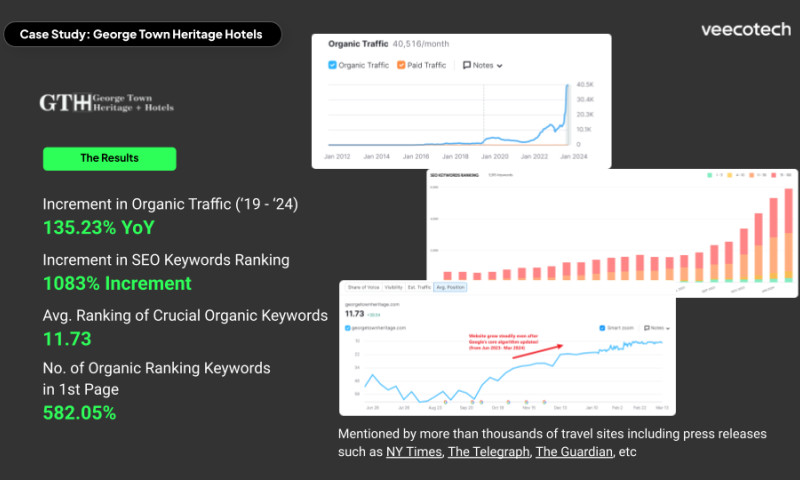Viewport: 800px width, 480px height.
Task: Uncheck the Organic Traffic checkbox
Action: 333,65
